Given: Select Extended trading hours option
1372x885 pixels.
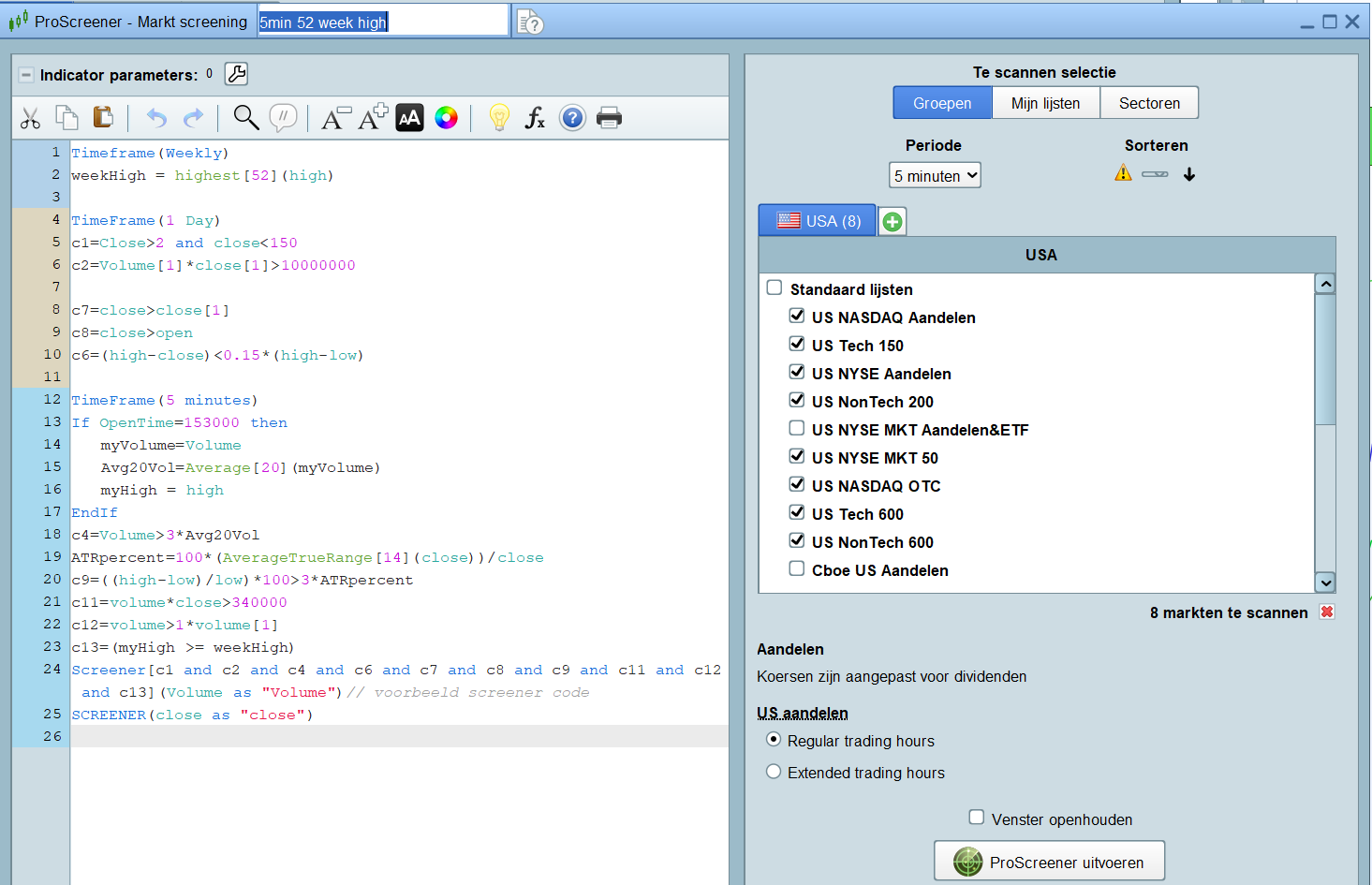Looking at the screenshot, I should pos(774,772).
